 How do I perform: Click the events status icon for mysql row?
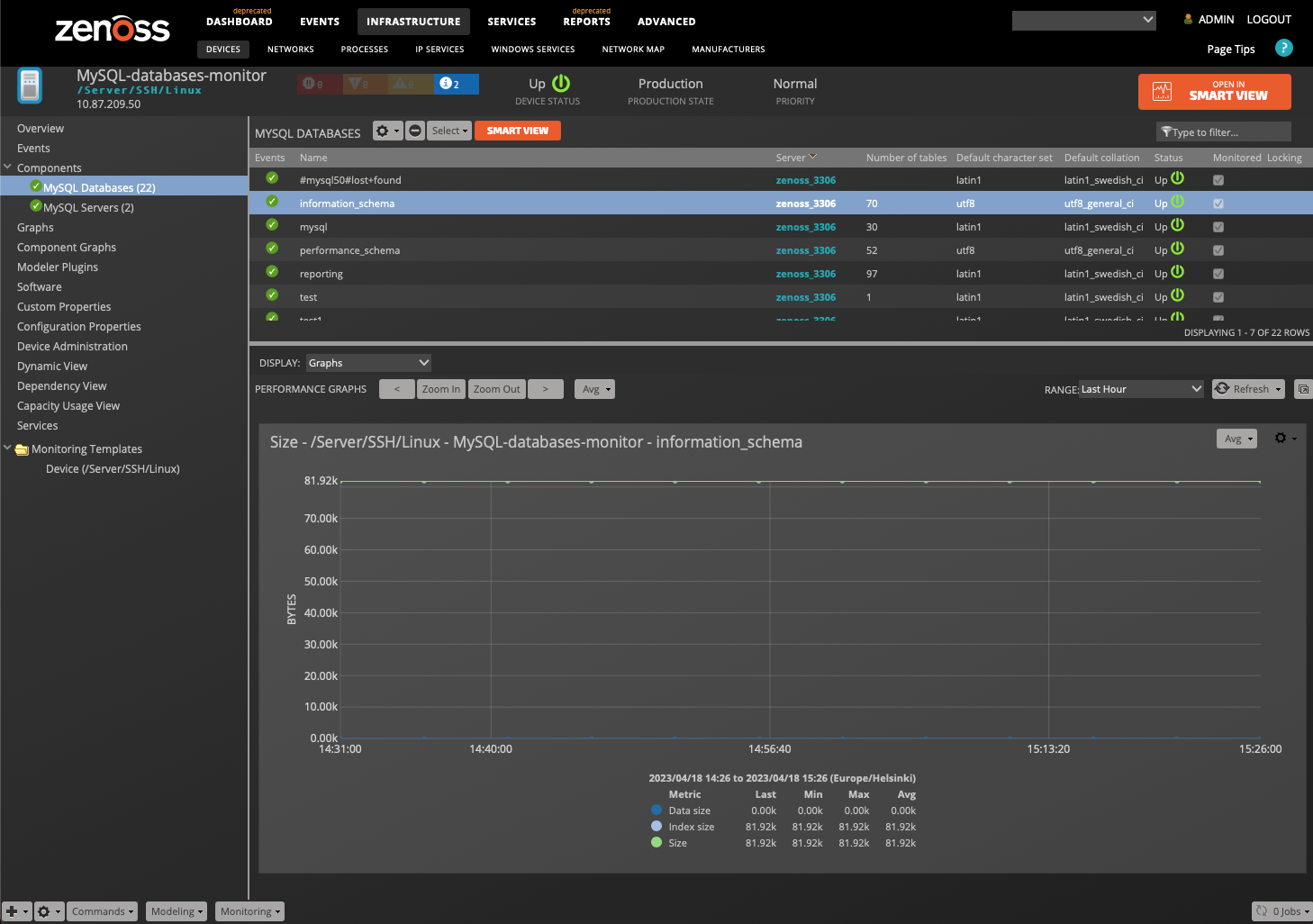tap(272, 225)
